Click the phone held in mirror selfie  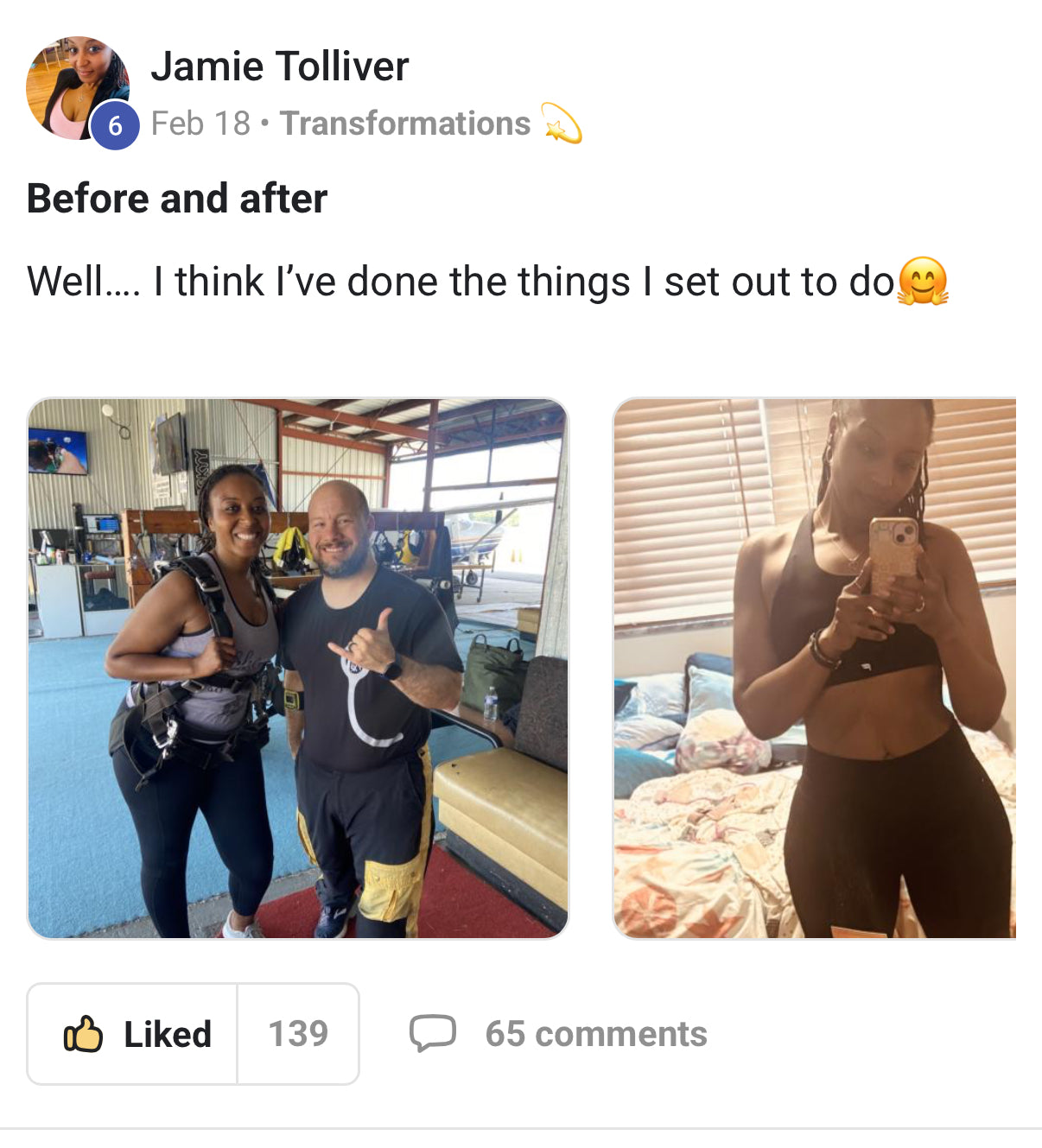(x=893, y=559)
